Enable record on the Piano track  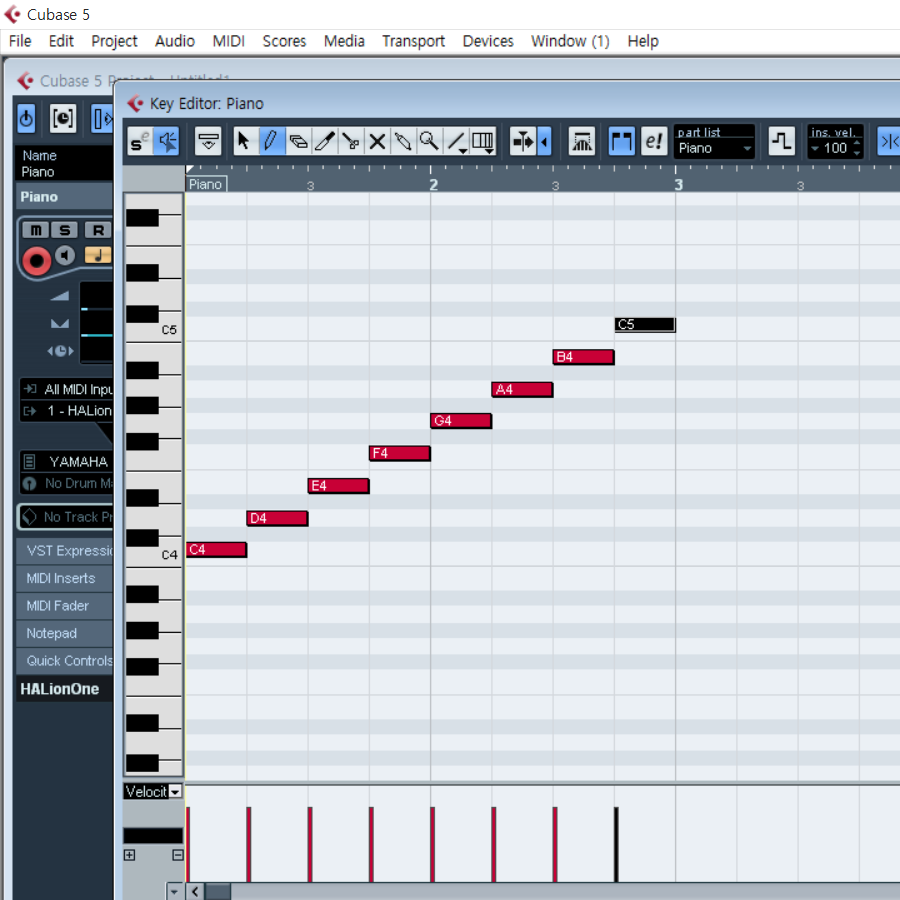pos(36,261)
